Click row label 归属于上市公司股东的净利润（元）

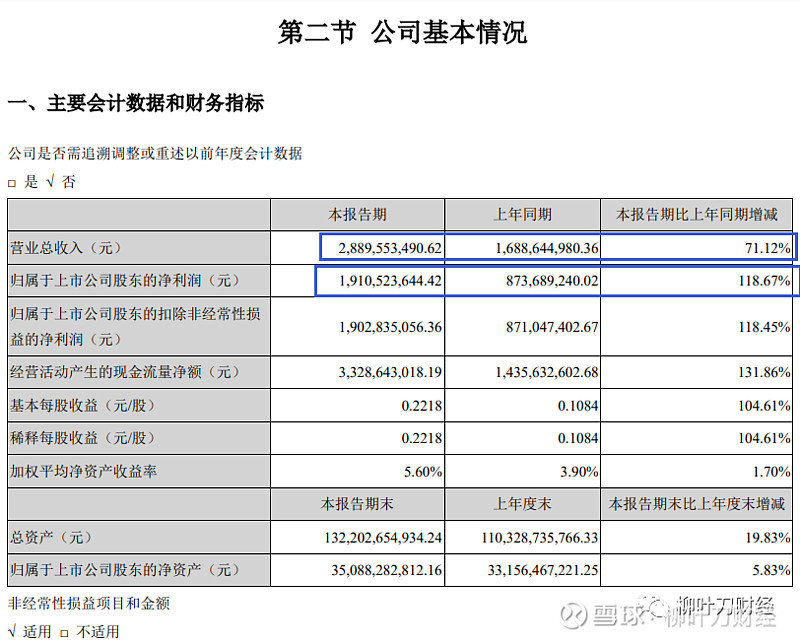pyautogui.click(x=126, y=281)
